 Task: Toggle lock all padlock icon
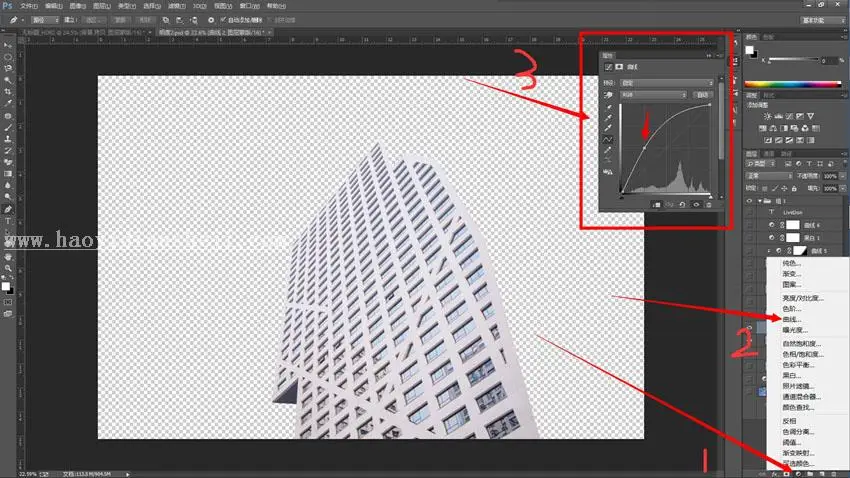pos(794,189)
